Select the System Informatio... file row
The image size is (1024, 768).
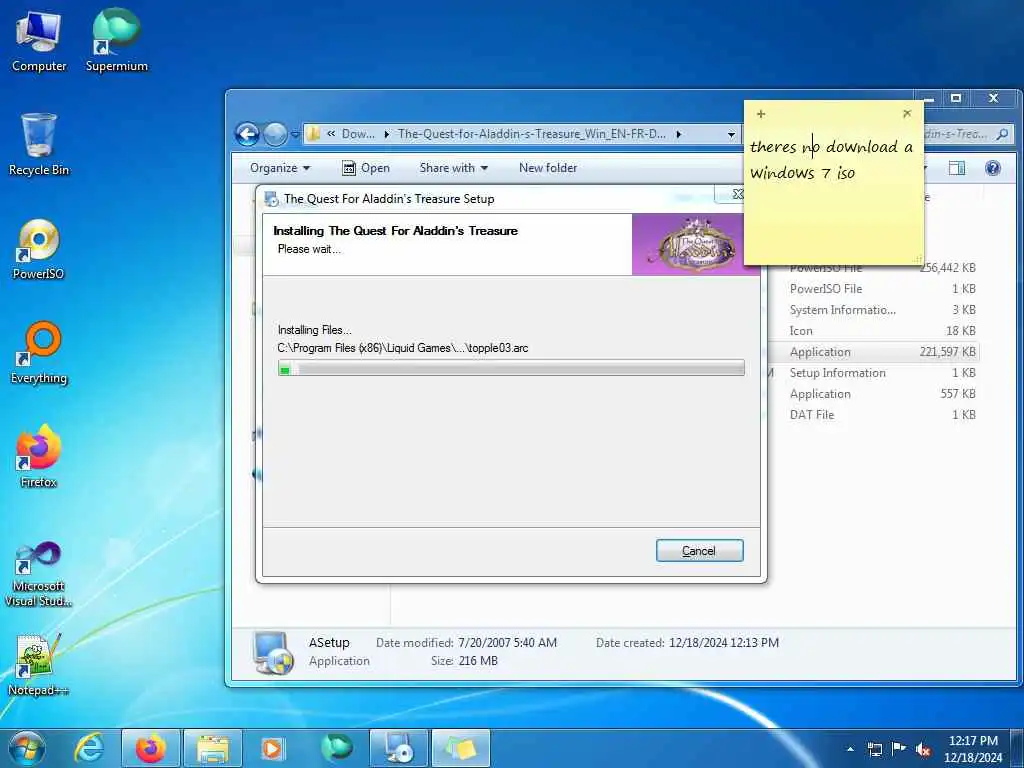click(x=875, y=310)
